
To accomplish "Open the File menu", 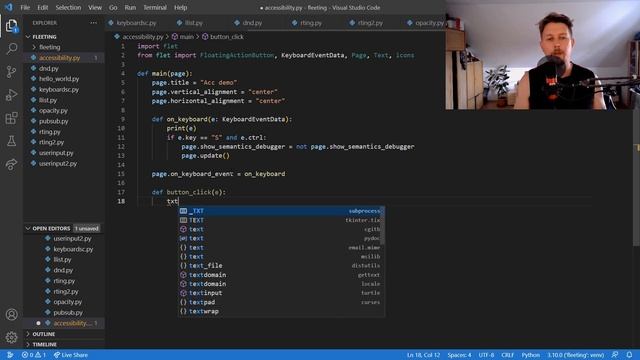I will point(25,7).
